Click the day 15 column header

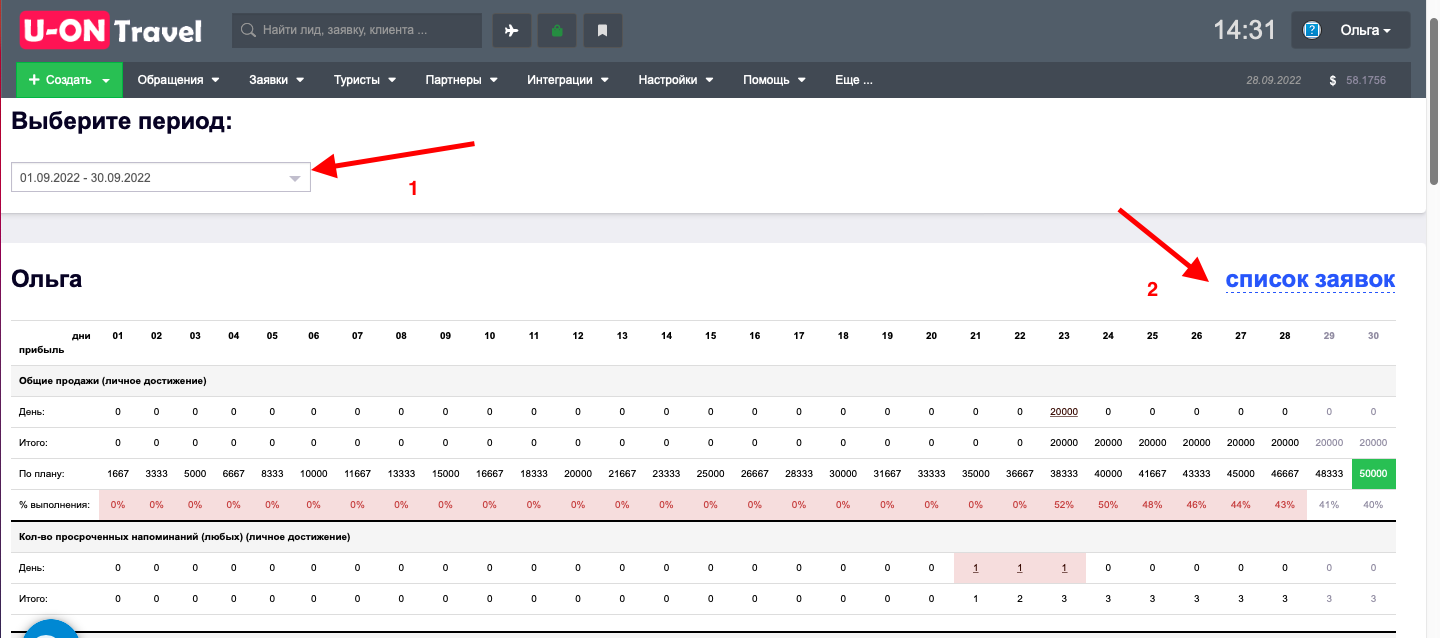coord(710,336)
